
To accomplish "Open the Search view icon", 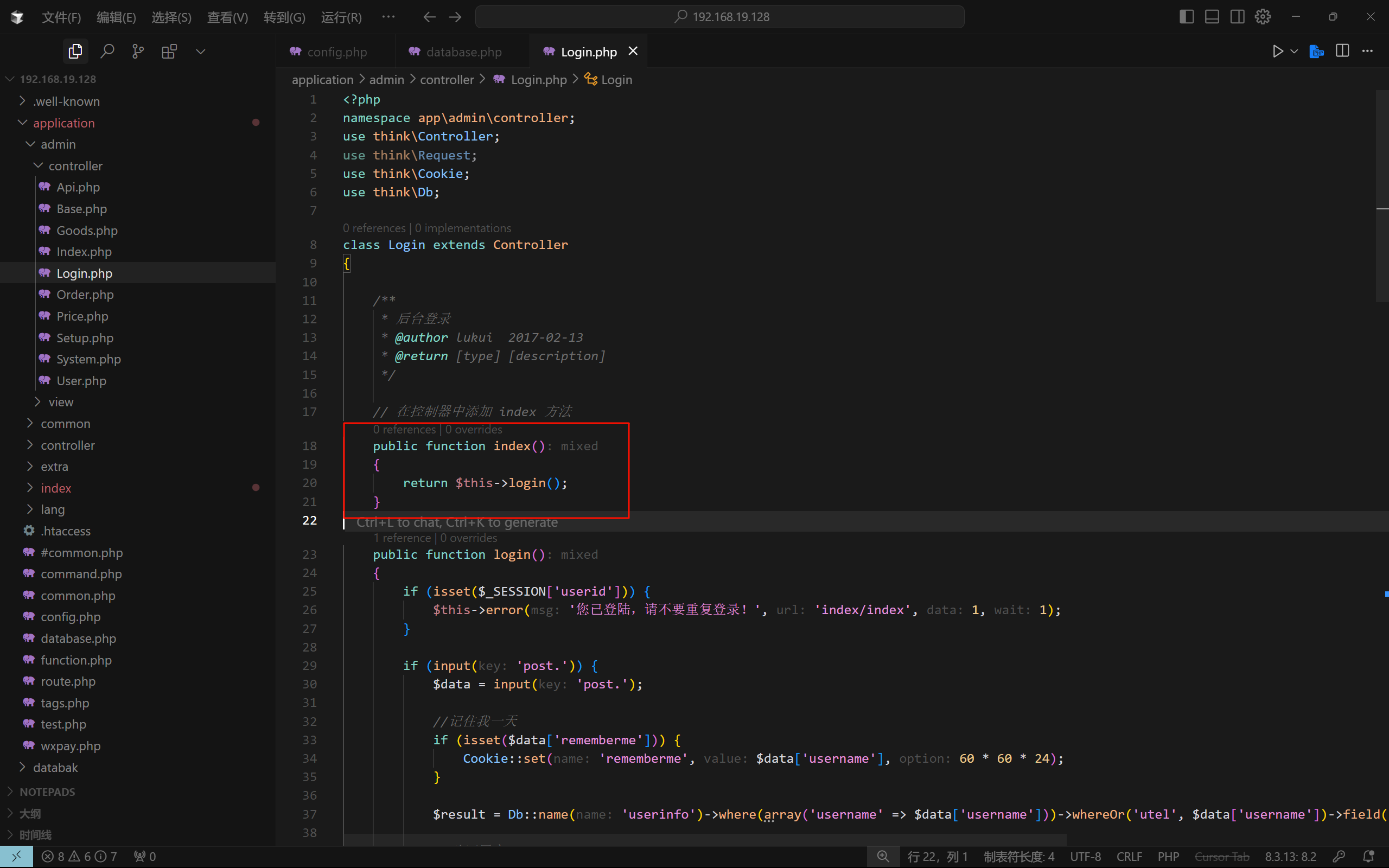I will [107, 52].
